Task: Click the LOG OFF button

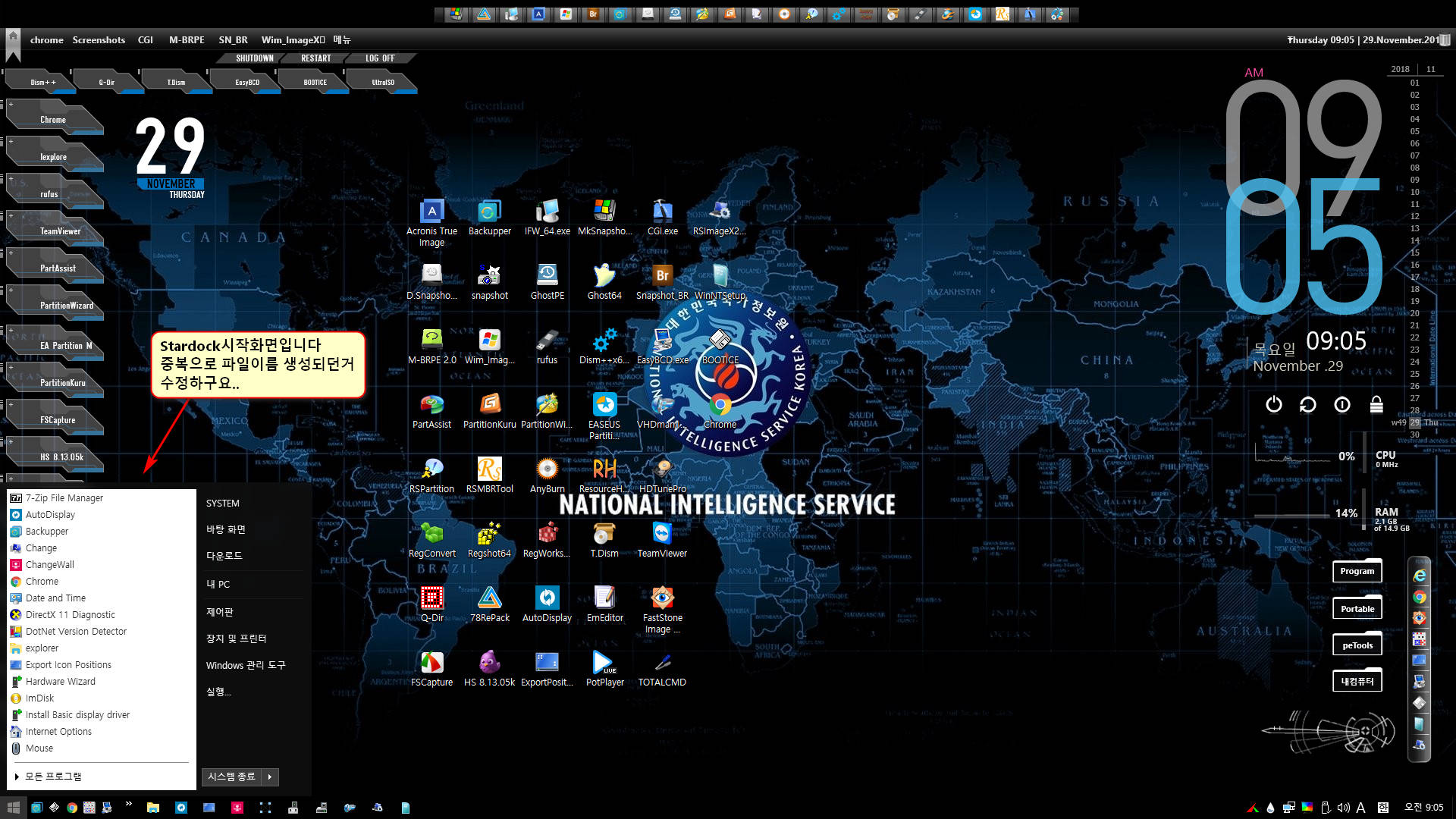Action: (x=380, y=58)
